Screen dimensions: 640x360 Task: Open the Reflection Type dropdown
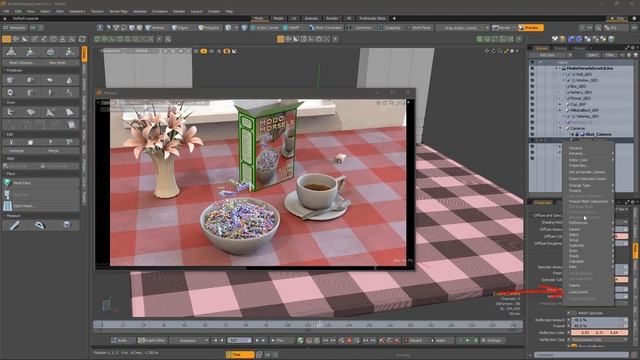click(x=599, y=340)
